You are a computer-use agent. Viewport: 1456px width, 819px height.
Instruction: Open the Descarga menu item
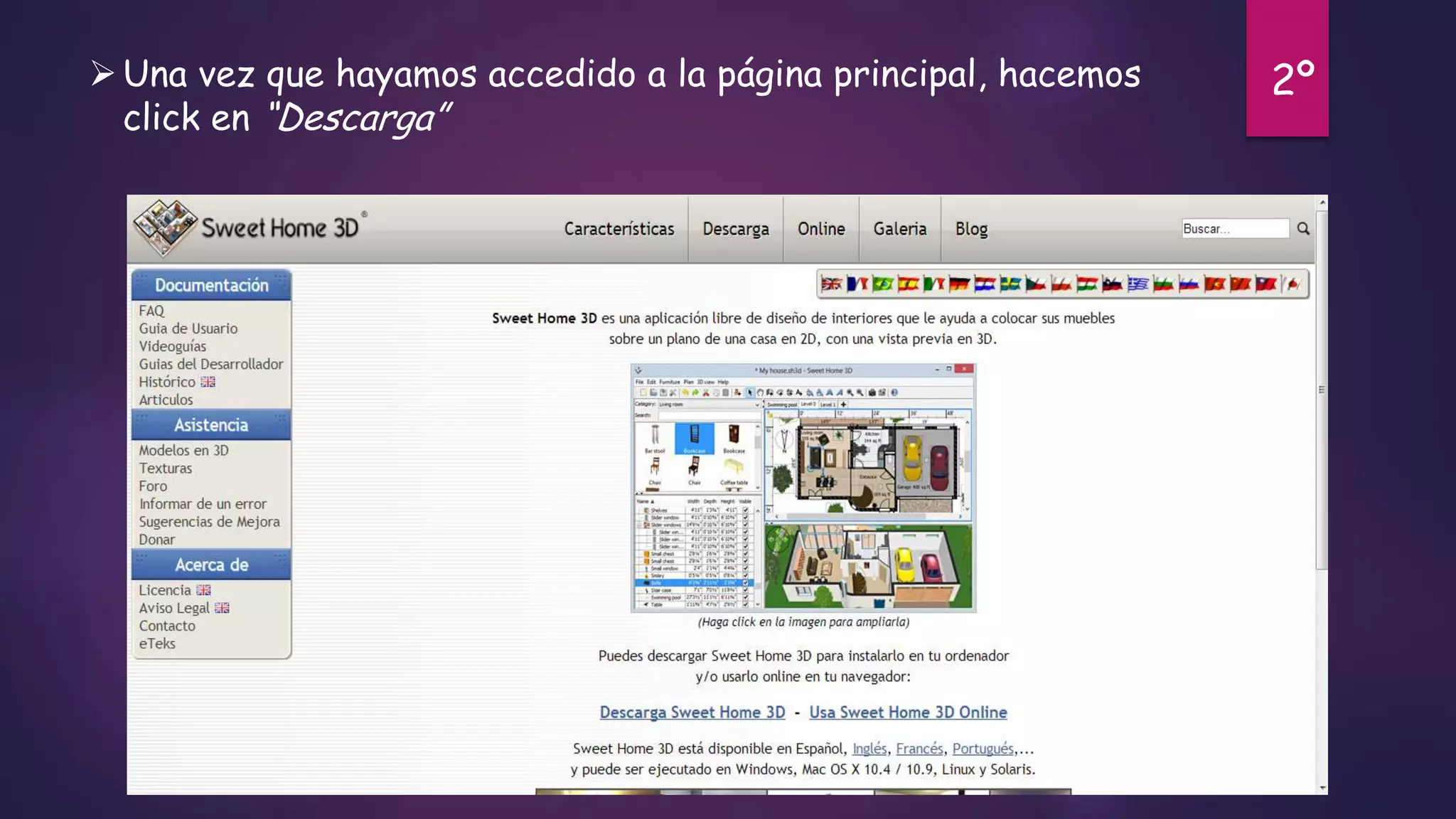click(x=736, y=229)
